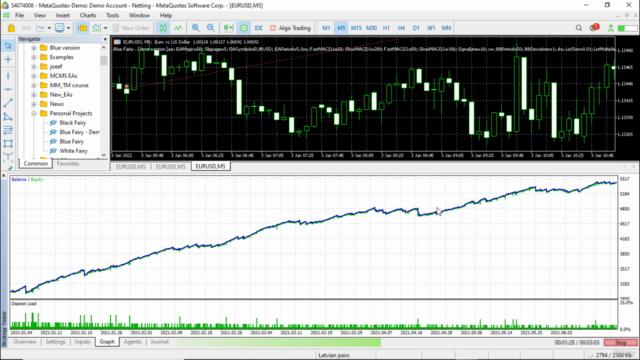Click the chart type line icon

pyautogui.click(x=40, y=28)
